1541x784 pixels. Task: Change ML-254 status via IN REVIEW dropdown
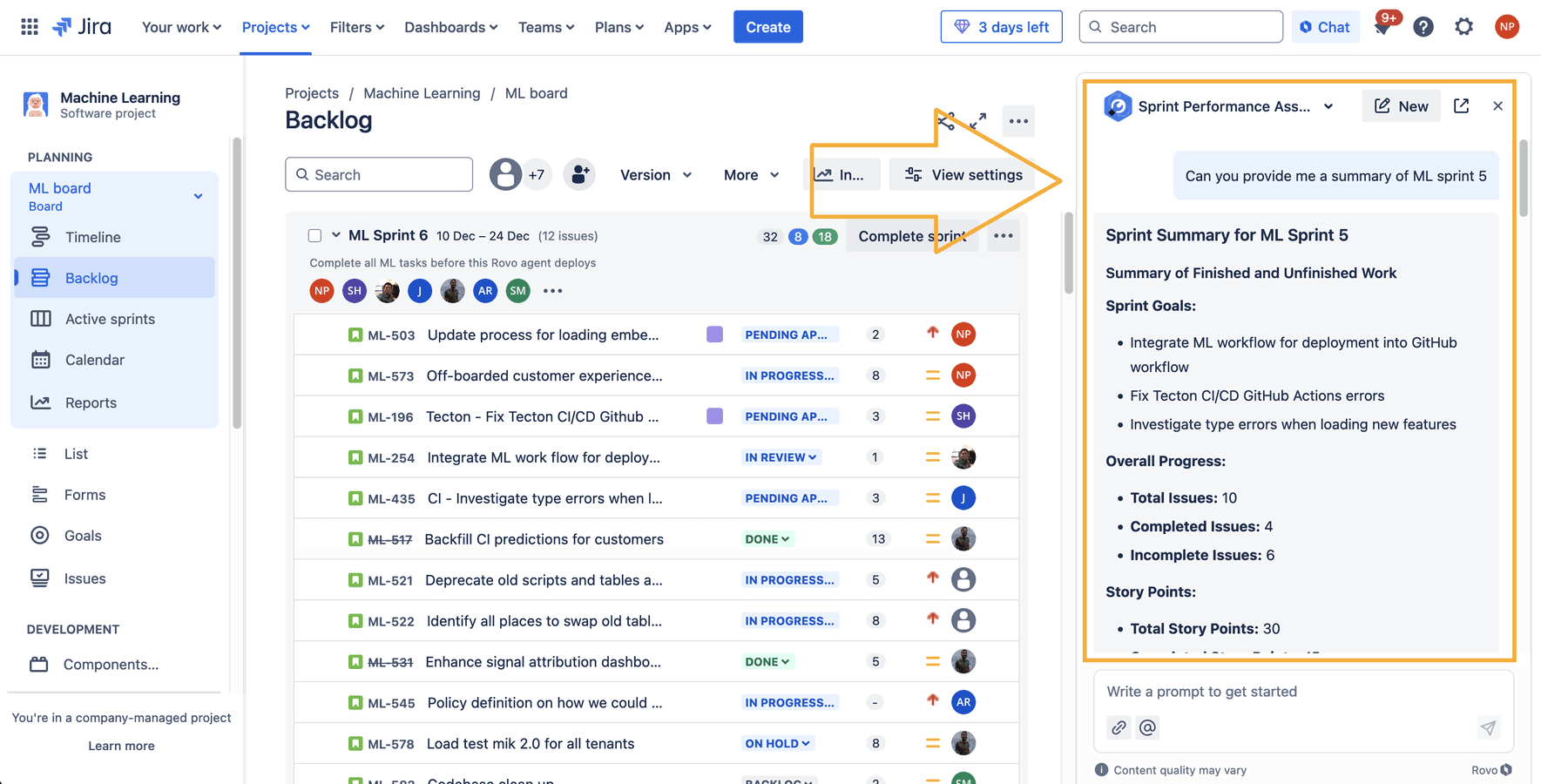(781, 457)
